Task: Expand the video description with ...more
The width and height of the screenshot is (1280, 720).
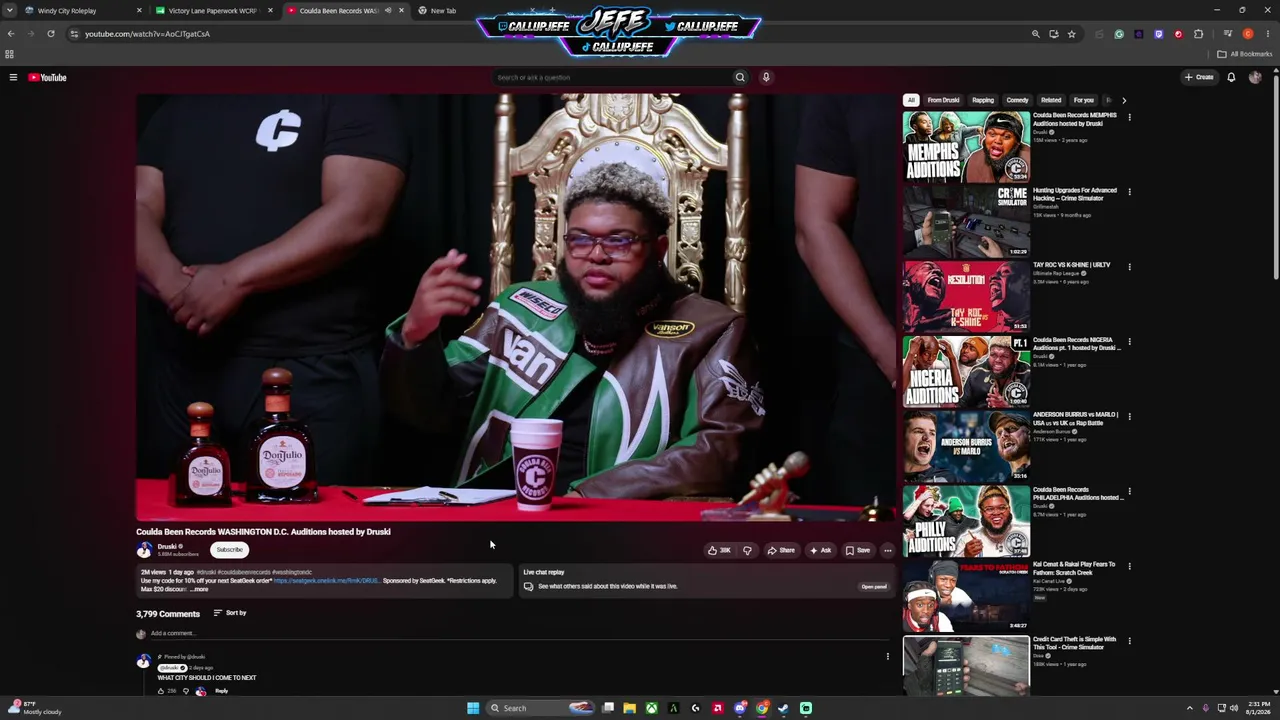Action: 199,589
